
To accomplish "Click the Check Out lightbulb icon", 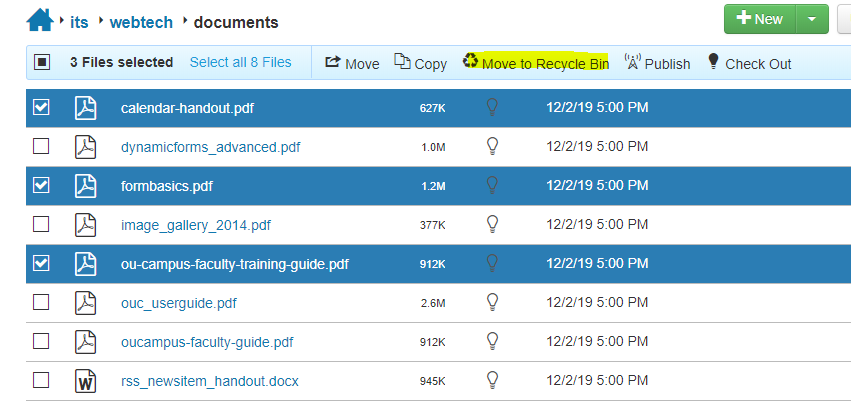I will click(x=713, y=62).
